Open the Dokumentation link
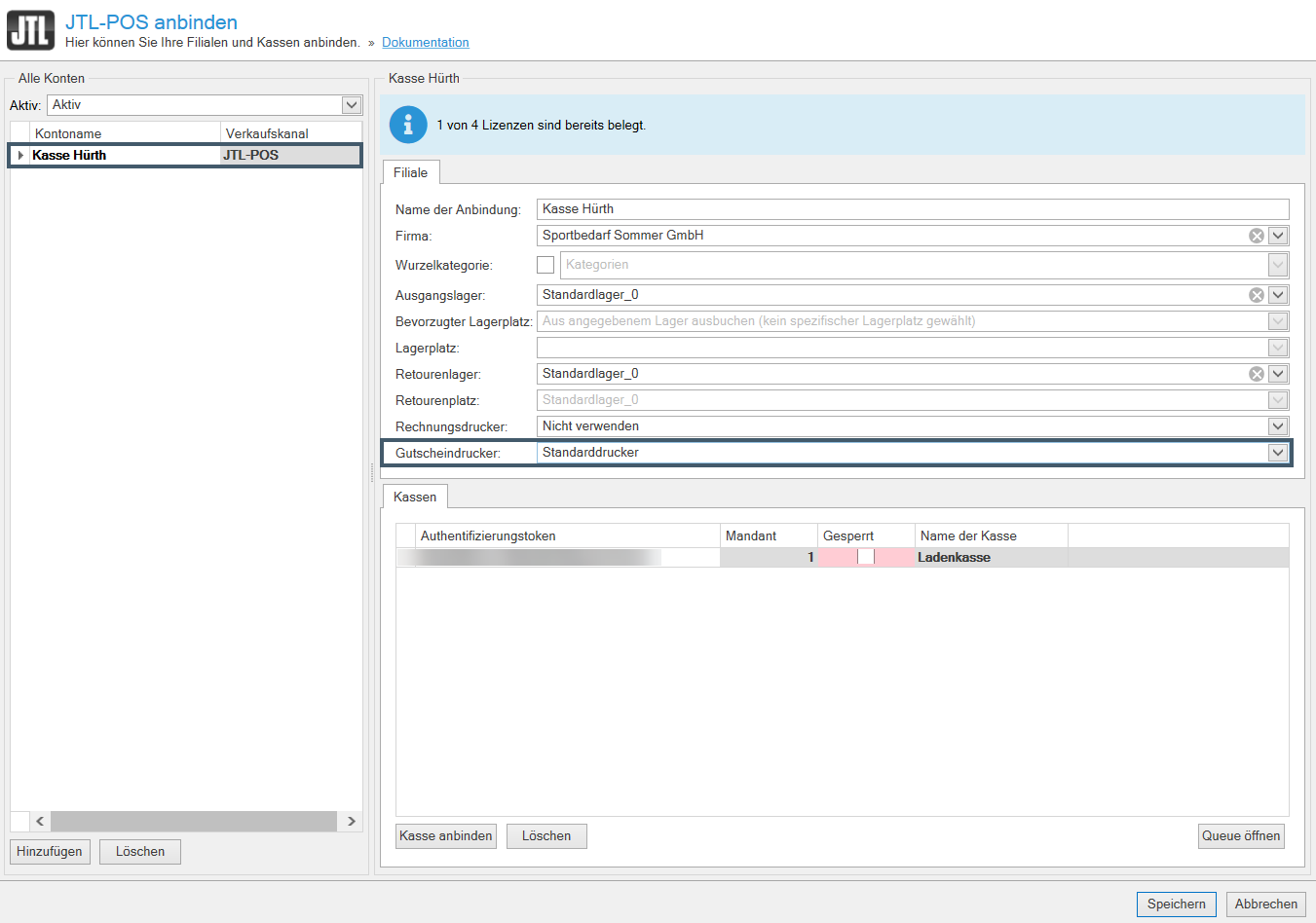1316x923 pixels. click(426, 42)
